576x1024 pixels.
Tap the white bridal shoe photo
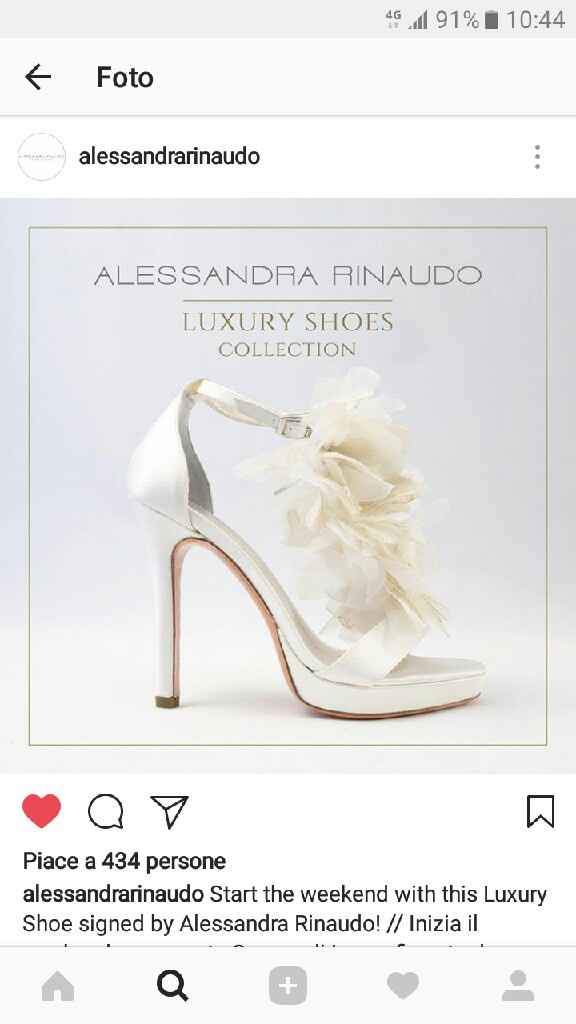[x=288, y=486]
